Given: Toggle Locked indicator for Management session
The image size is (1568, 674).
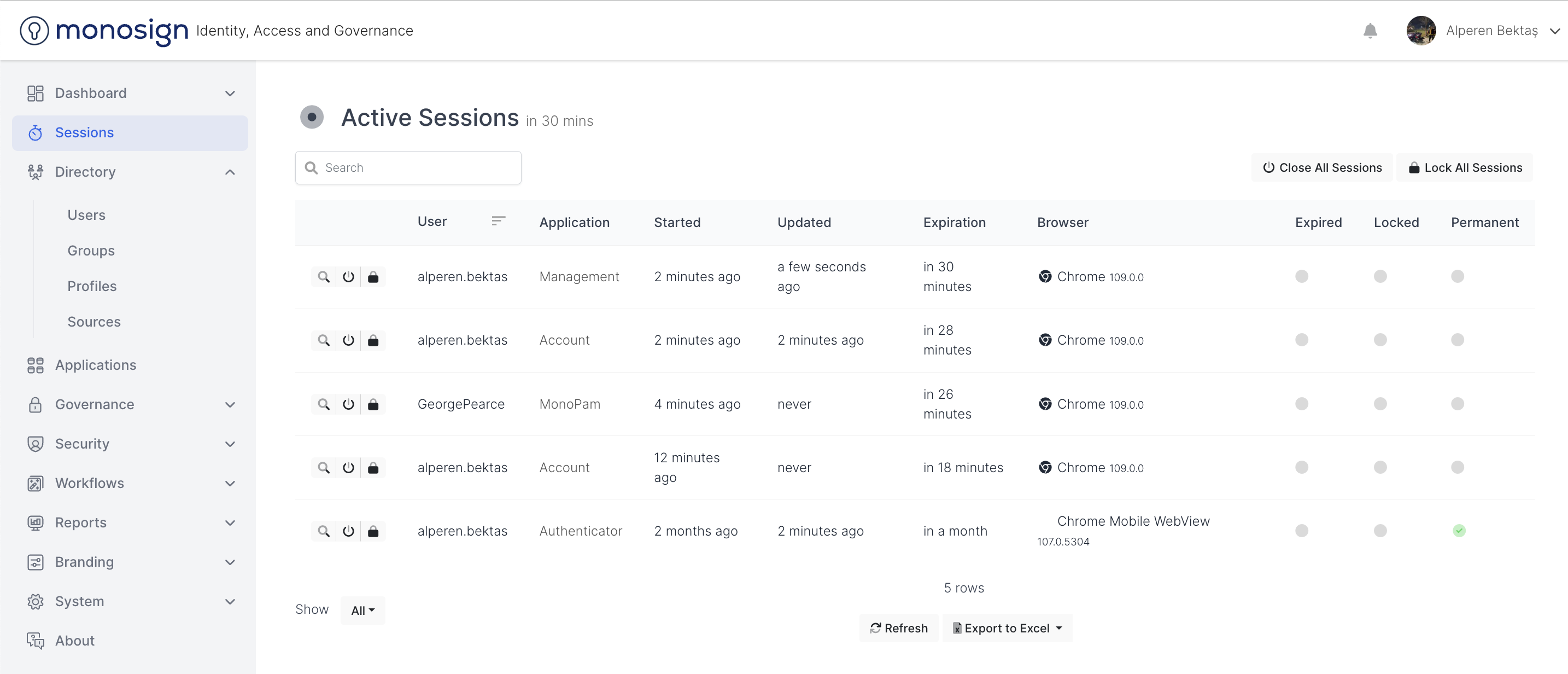Looking at the screenshot, I should point(1380,276).
